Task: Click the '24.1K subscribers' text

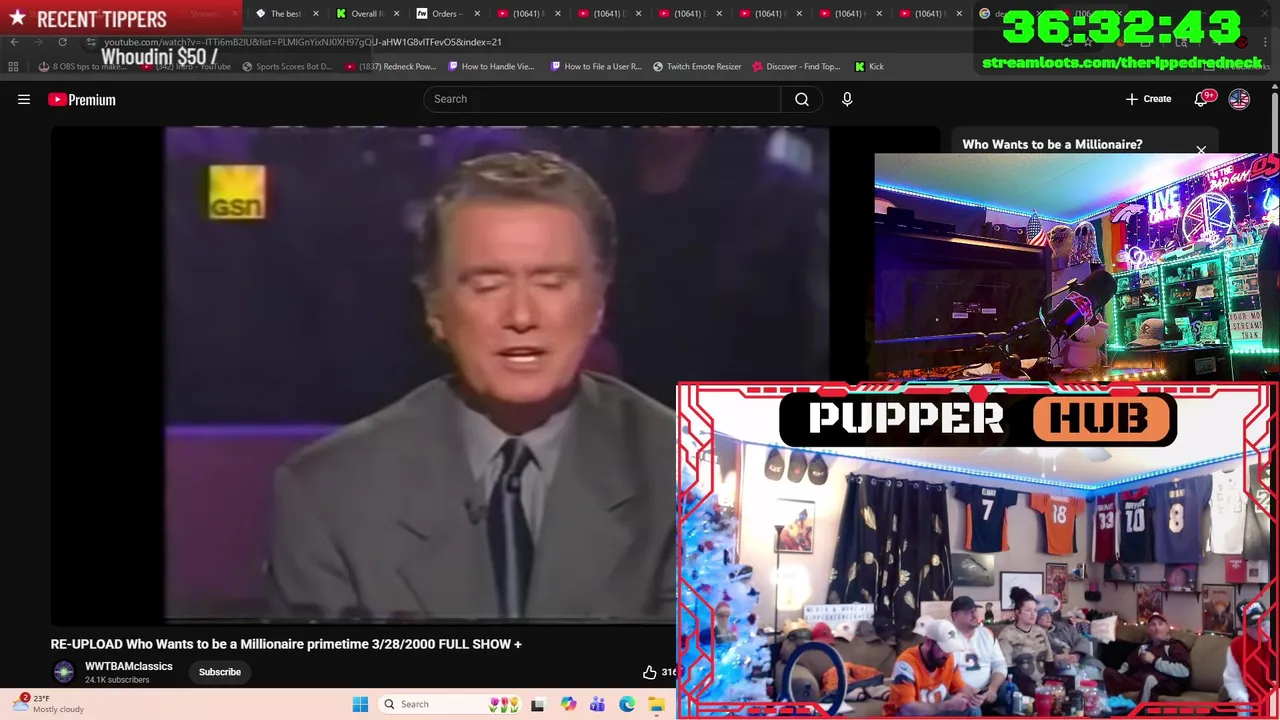Action: [x=117, y=680]
